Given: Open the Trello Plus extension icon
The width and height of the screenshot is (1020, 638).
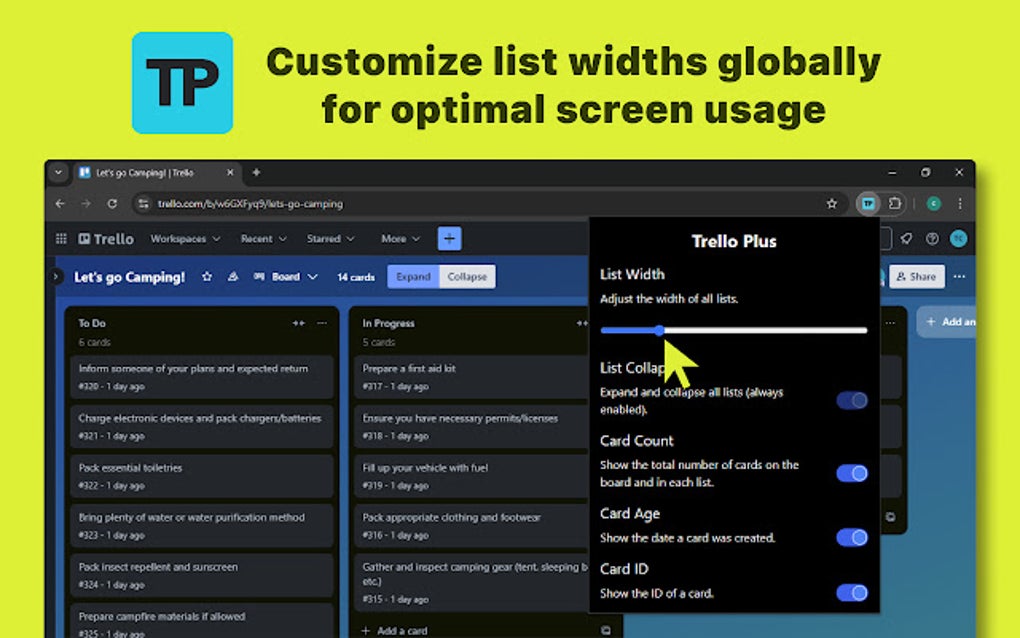Looking at the screenshot, I should pos(868,203).
